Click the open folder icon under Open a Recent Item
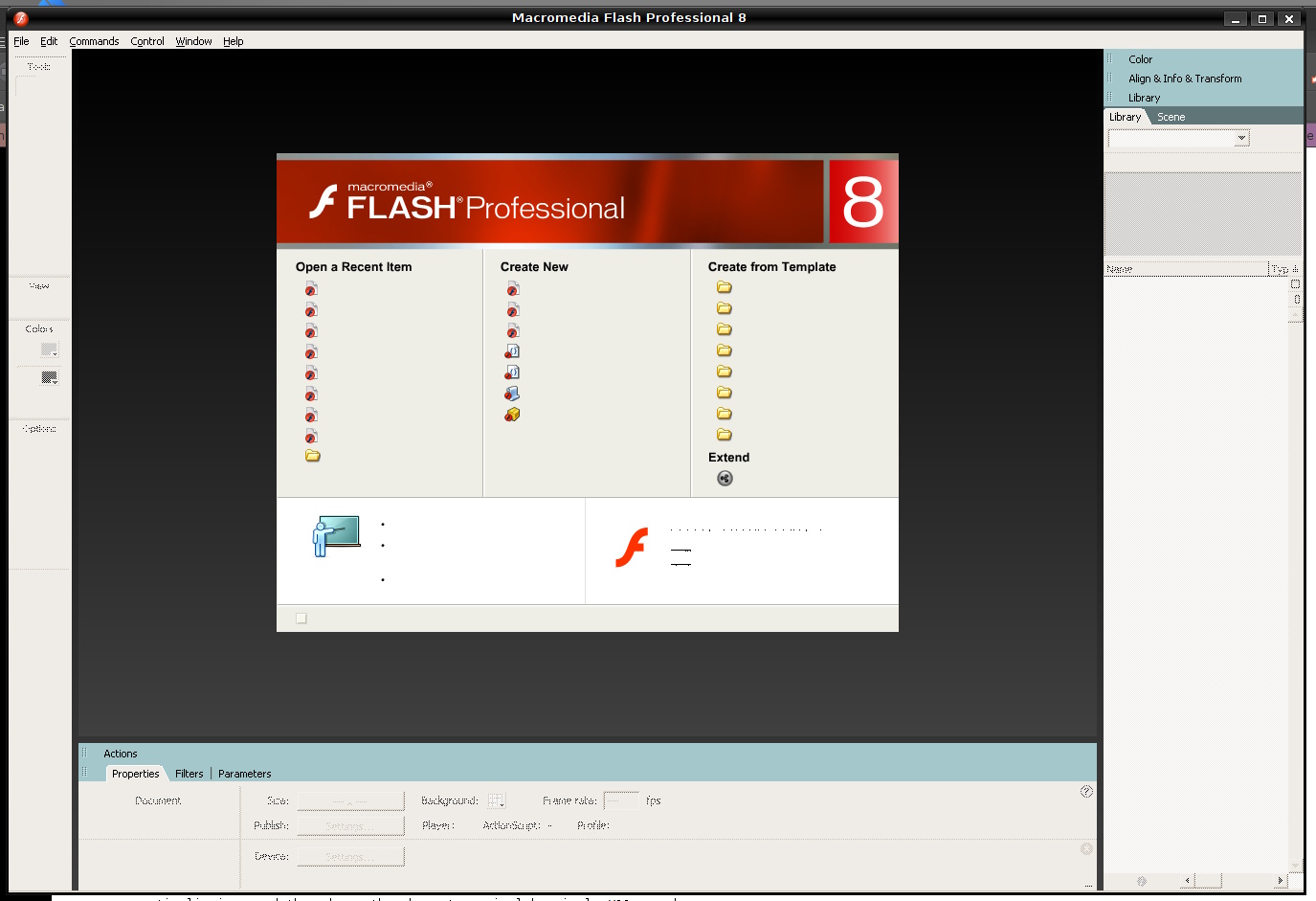Viewport: 1316px width, 901px height. [x=313, y=456]
